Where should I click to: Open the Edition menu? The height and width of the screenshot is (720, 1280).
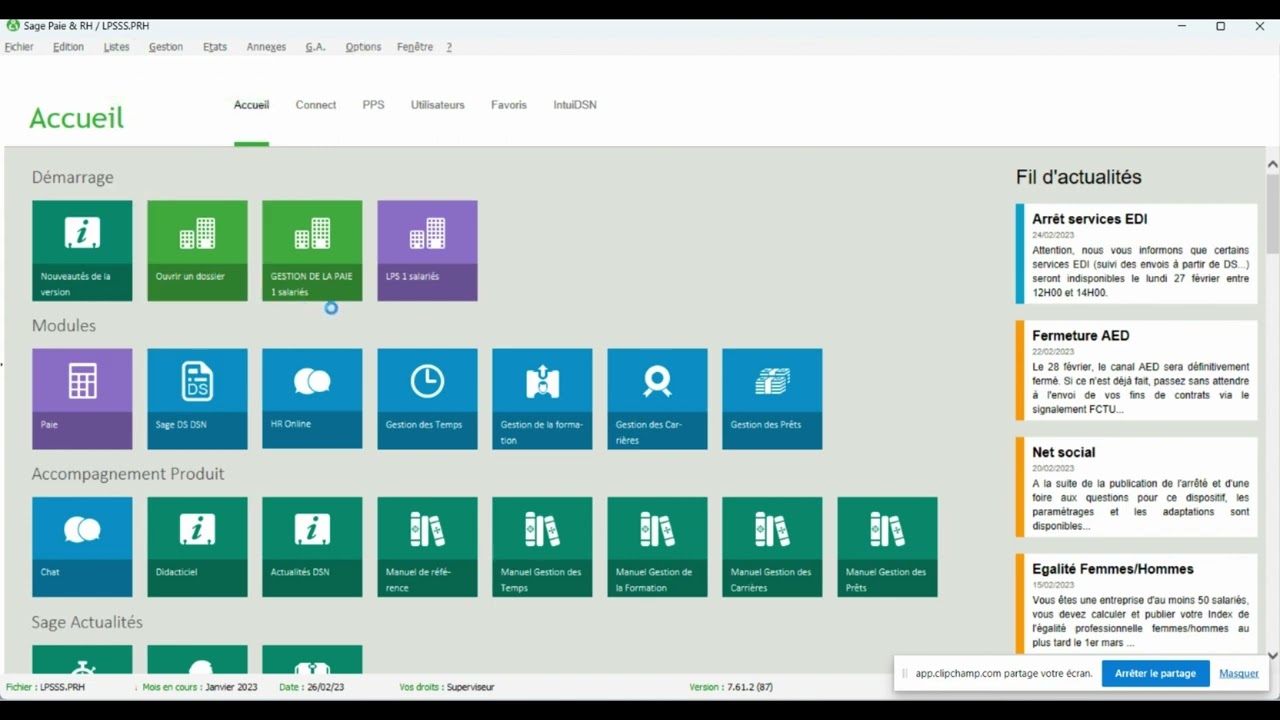tap(68, 47)
